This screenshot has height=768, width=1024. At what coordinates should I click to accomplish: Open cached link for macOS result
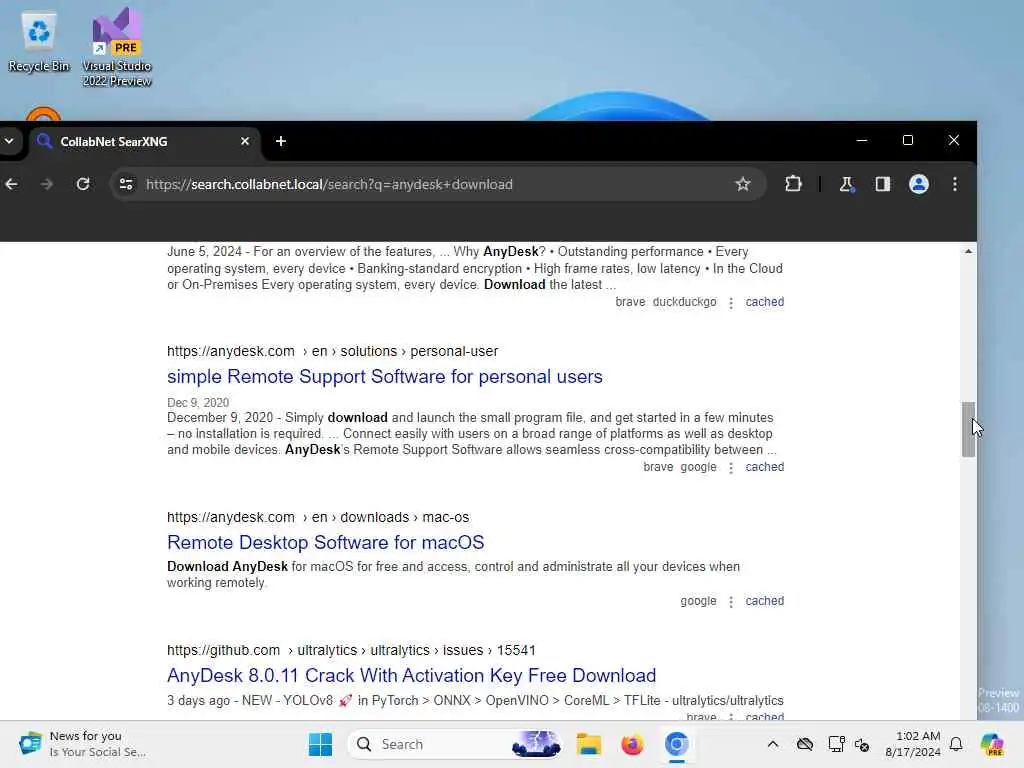pos(765,601)
